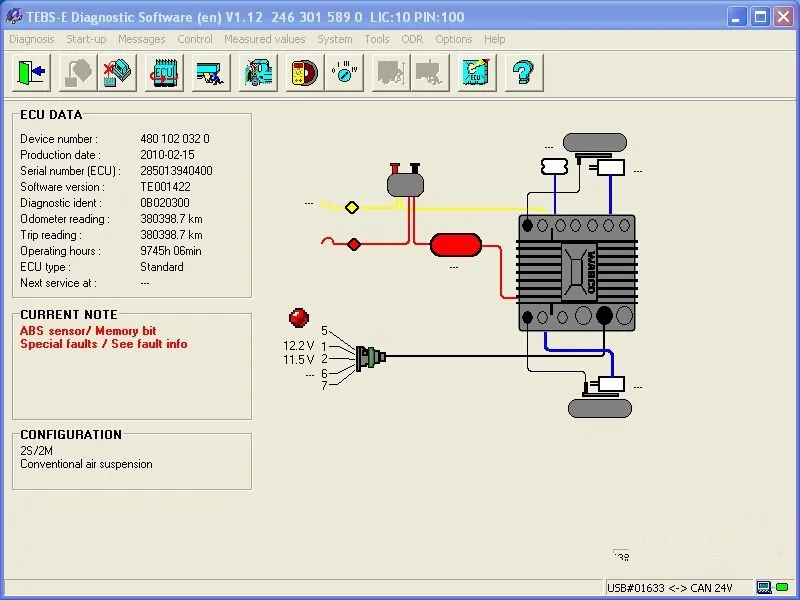Click the disconnect ECU icon with red X
This screenshot has height=600, width=800.
point(117,73)
